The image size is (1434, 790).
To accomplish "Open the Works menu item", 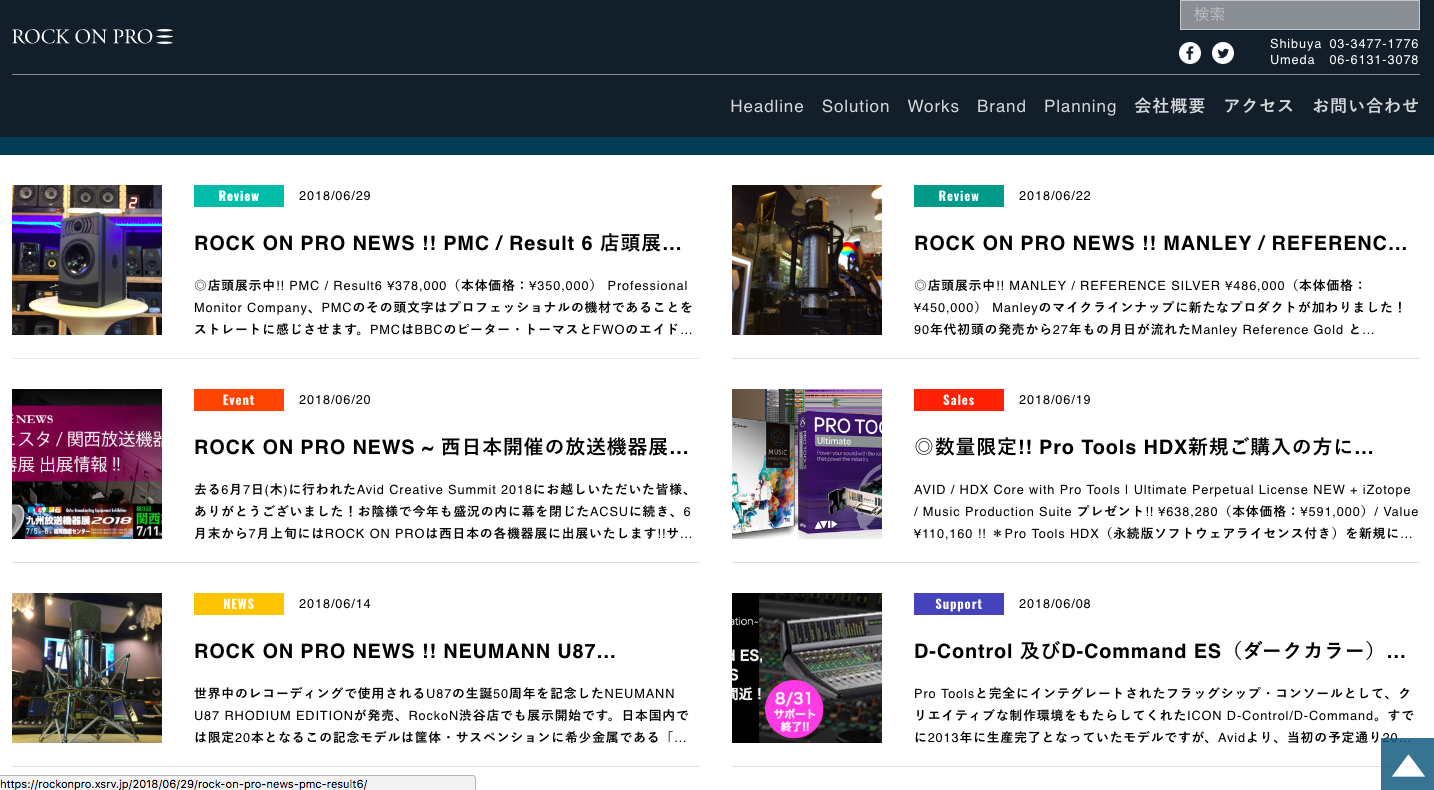I will (x=933, y=106).
